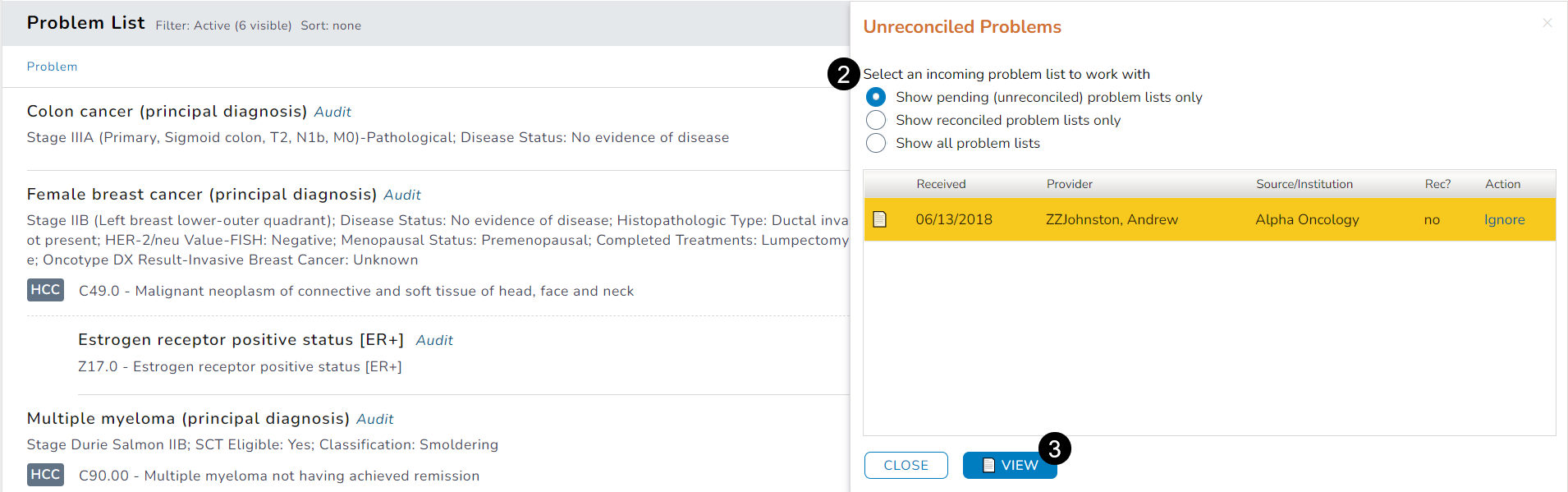Open Audit for Colon cancer
This screenshot has height=492, width=1568.
(332, 112)
